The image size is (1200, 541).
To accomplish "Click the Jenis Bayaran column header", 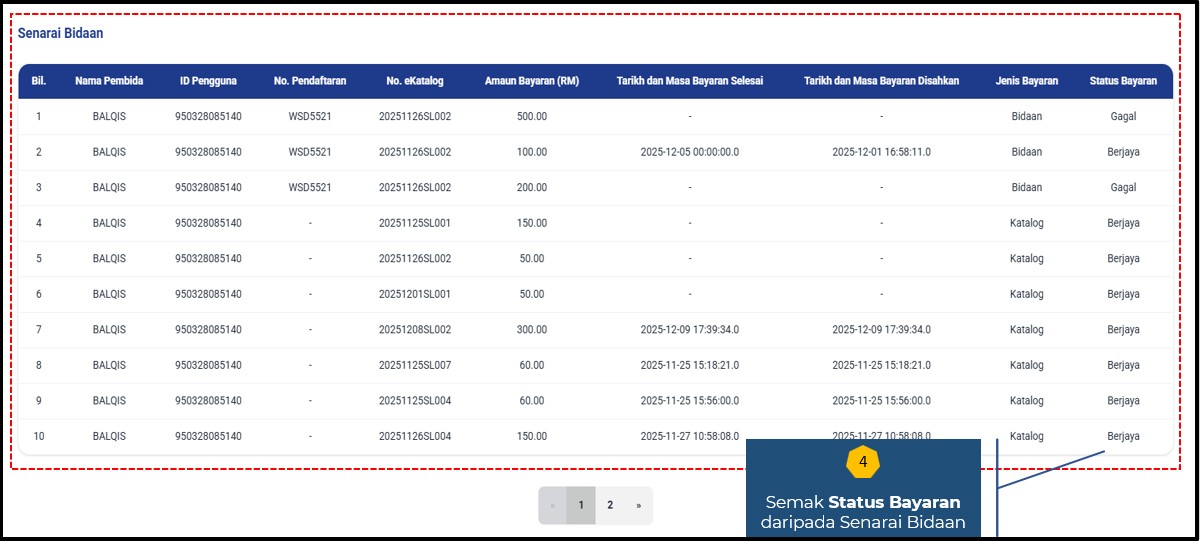I will tap(1026, 81).
